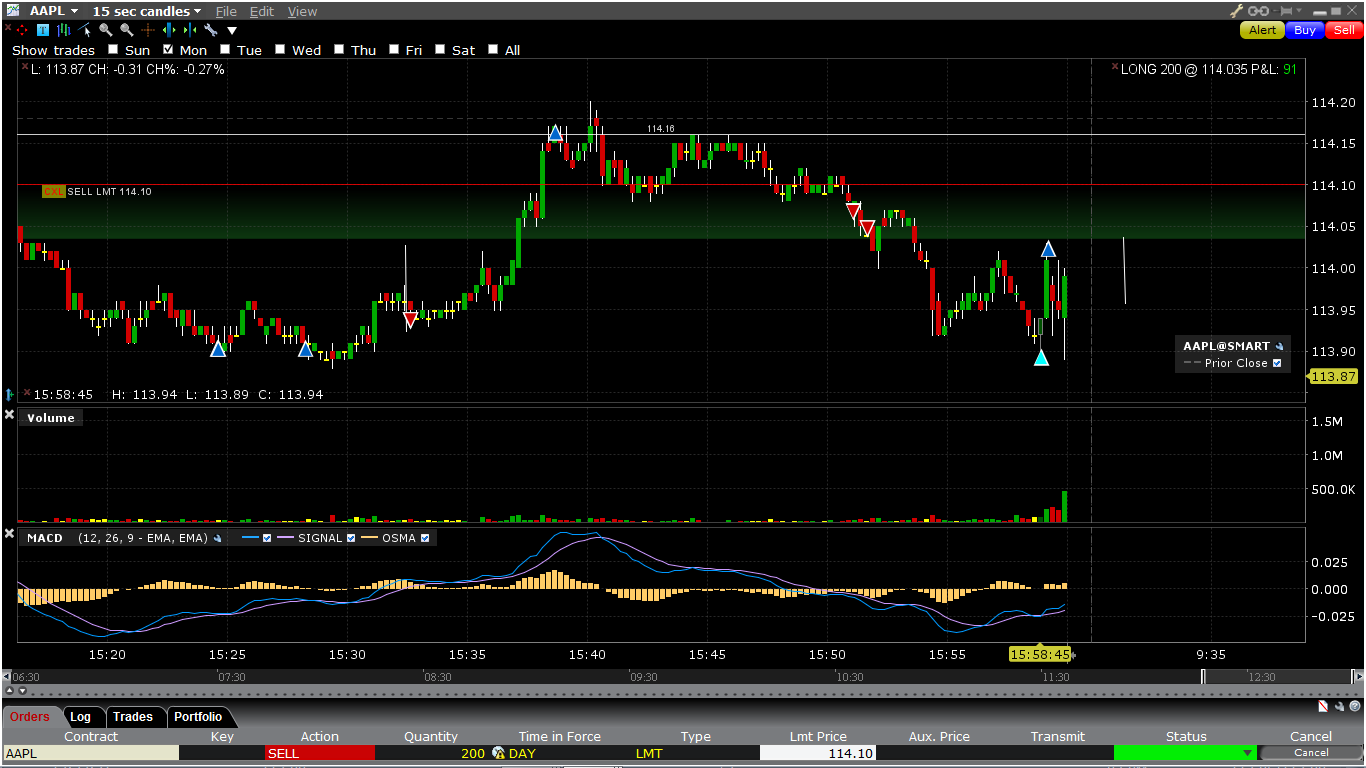The height and width of the screenshot is (768, 1366).
Task: Open chart parameters with blue wrench icon
Action: [x=210, y=30]
